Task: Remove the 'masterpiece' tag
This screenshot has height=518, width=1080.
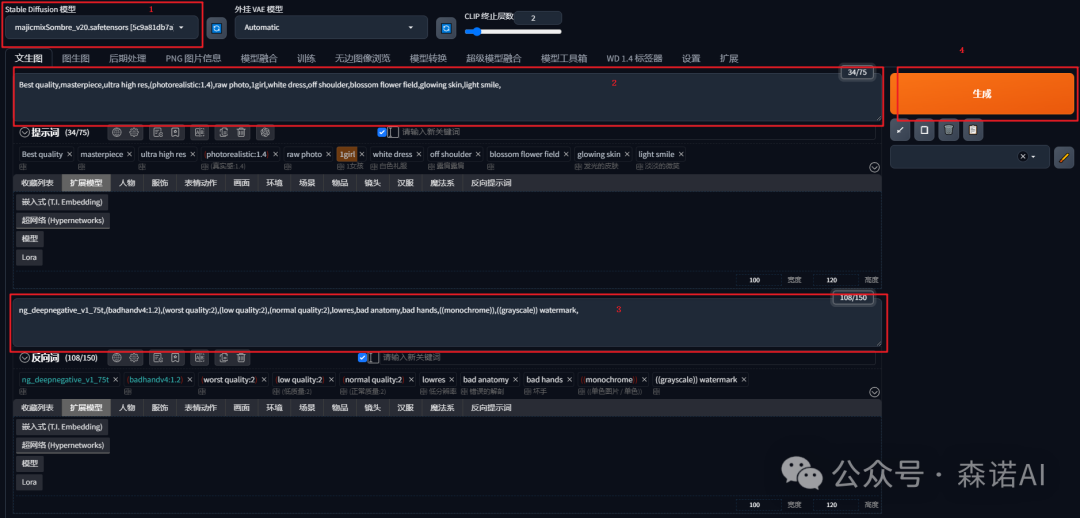Action: [x=130, y=154]
